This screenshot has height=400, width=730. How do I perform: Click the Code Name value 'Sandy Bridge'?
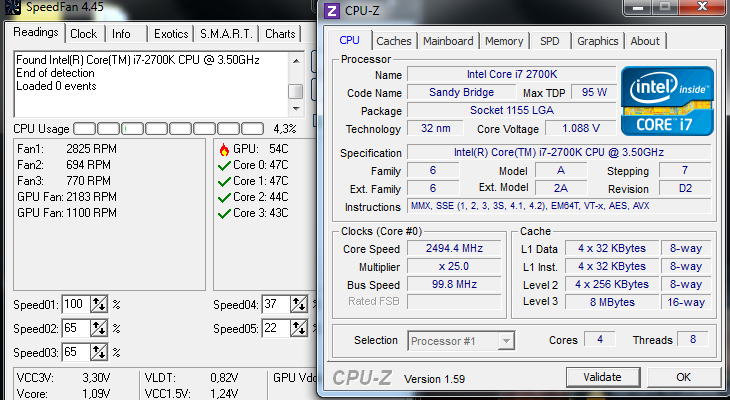[461, 92]
